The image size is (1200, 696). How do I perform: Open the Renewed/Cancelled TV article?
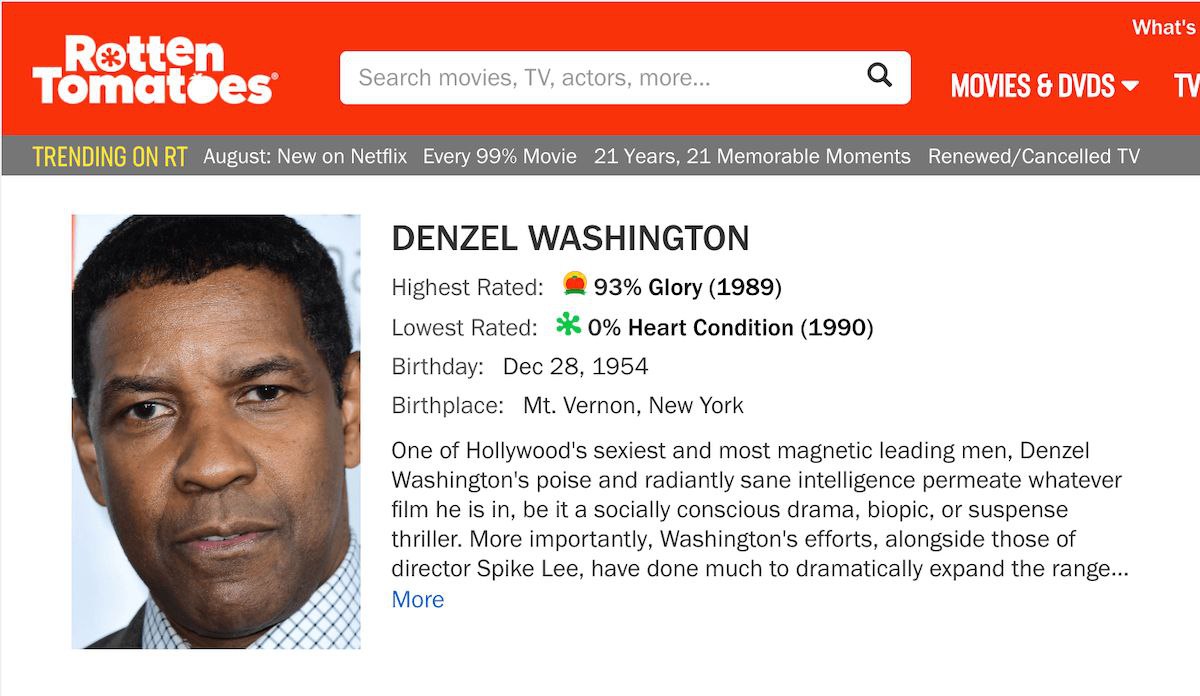click(1036, 157)
